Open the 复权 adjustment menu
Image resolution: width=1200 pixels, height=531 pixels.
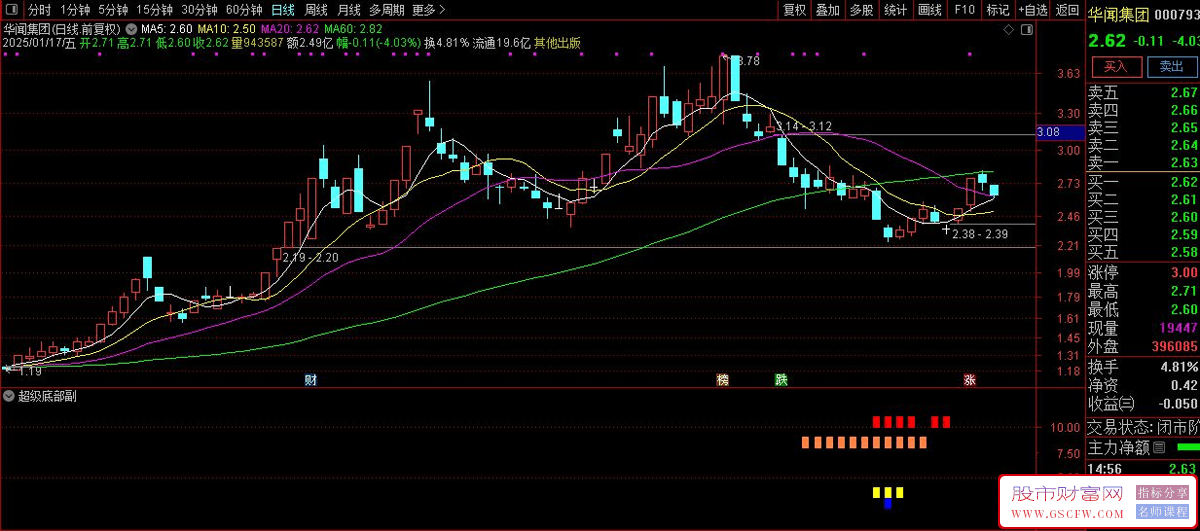click(x=794, y=10)
